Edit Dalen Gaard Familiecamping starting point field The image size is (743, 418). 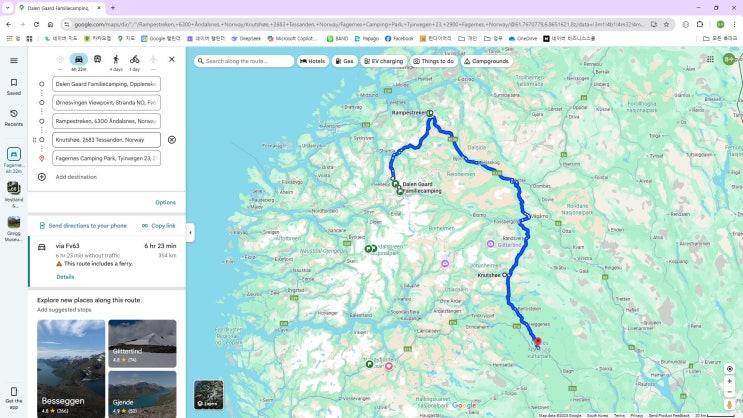pos(106,84)
